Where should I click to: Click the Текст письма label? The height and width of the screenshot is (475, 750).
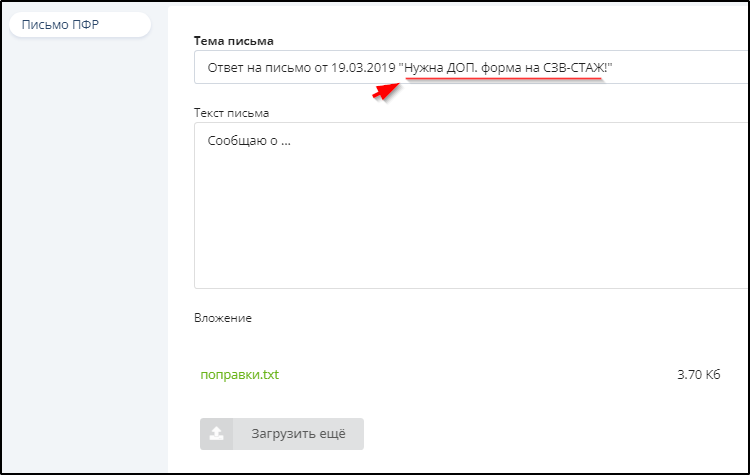(231, 113)
